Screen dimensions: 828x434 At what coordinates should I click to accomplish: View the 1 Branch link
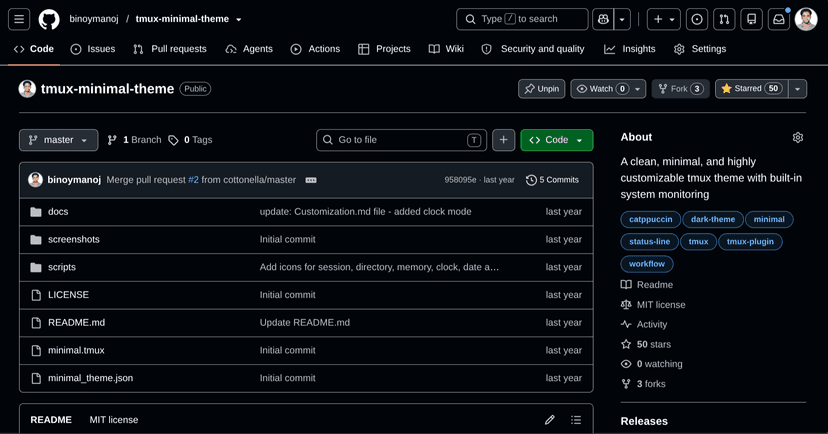(x=135, y=140)
